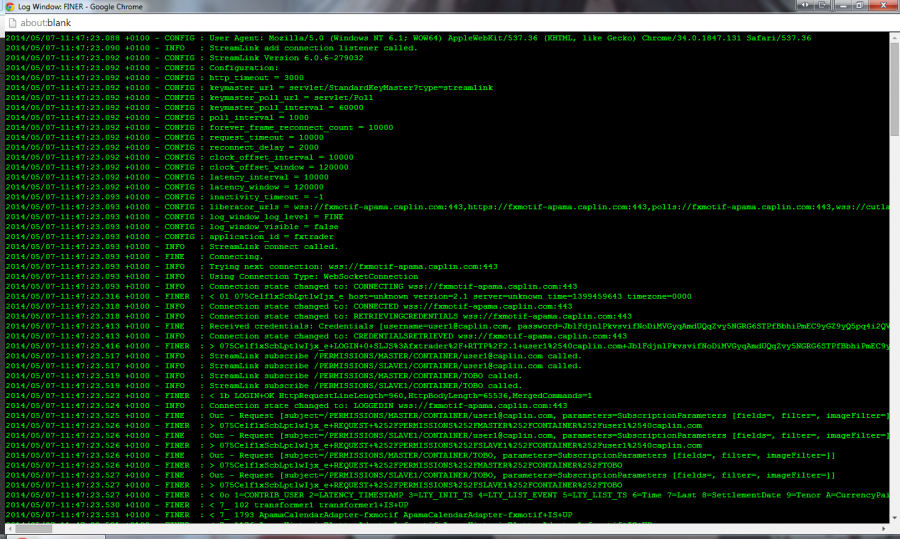Click 'StreamLink connect called.' line
Image resolution: width=900 pixels, height=539 pixels.
172,247
